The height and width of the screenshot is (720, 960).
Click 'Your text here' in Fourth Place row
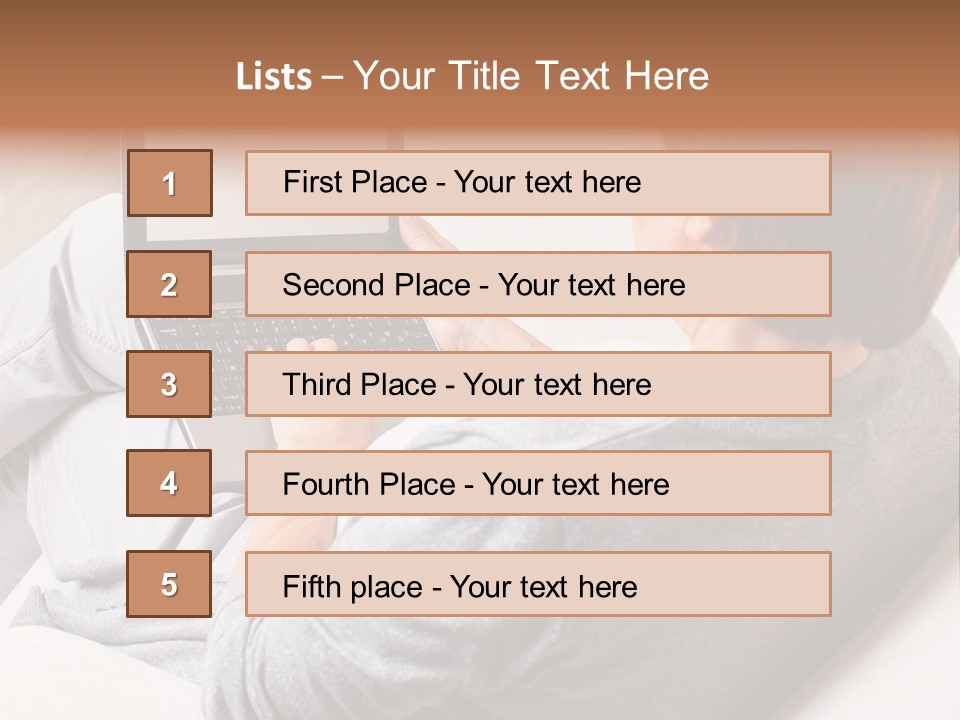pos(575,485)
